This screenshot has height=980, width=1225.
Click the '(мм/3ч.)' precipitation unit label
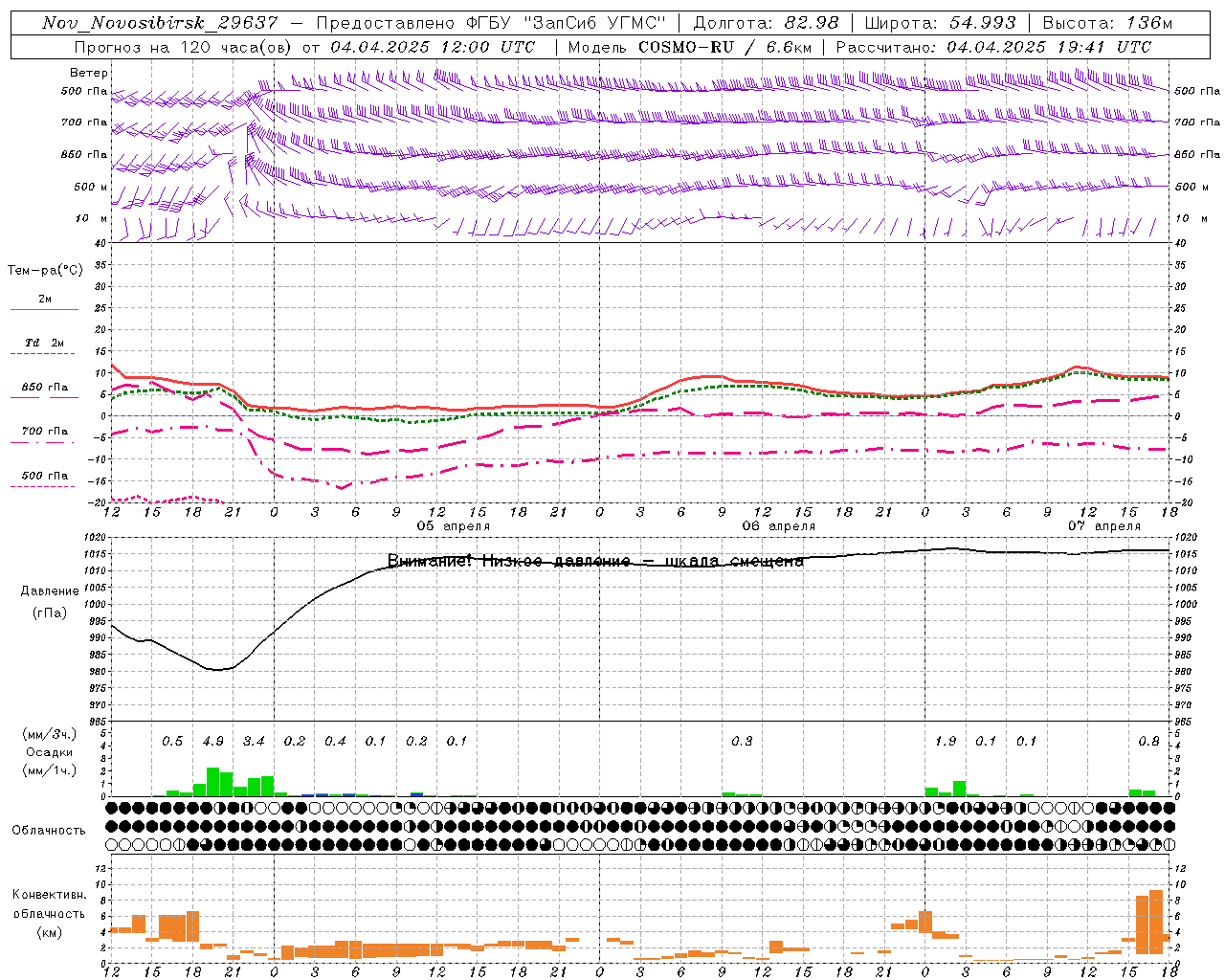(50, 734)
